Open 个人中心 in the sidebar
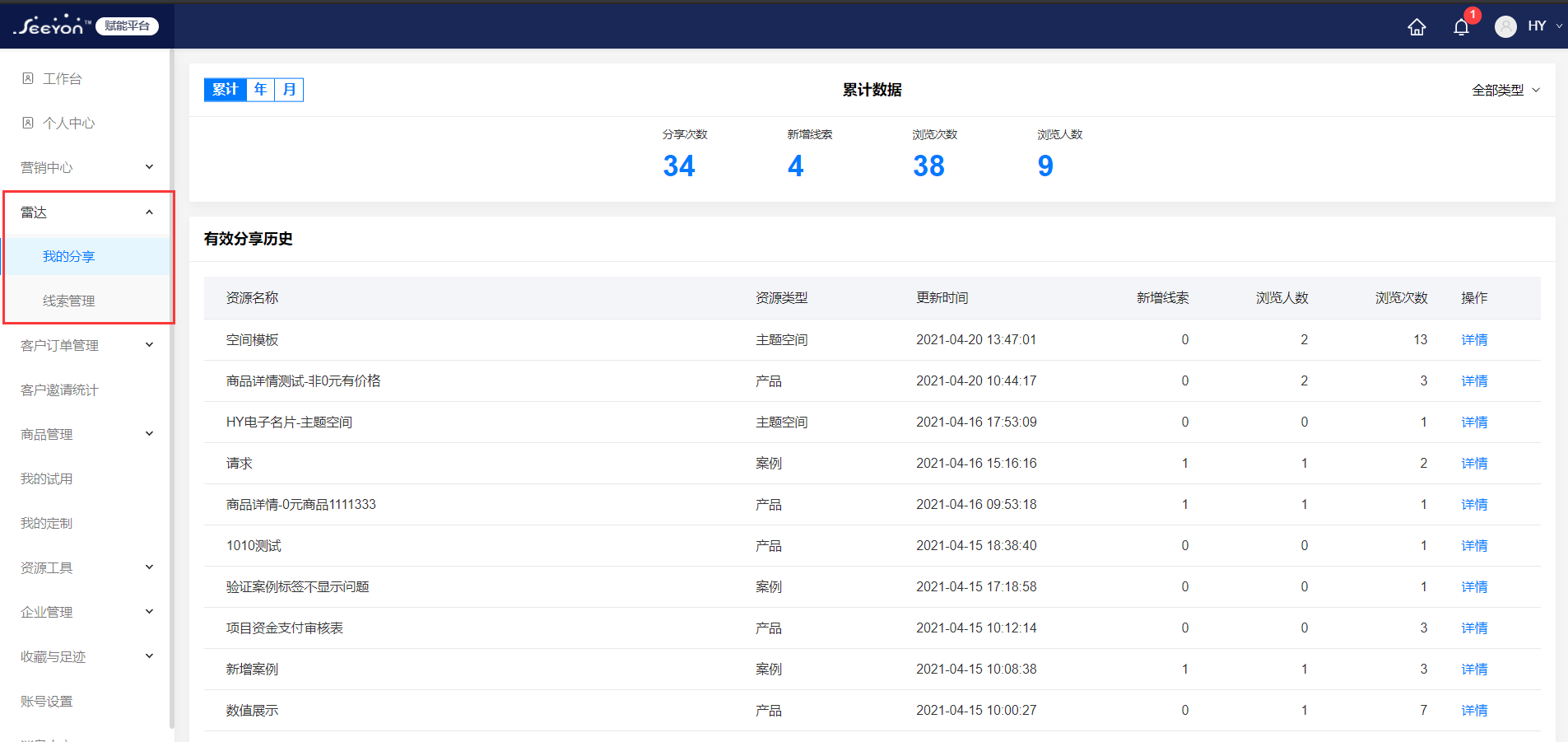Image resolution: width=1568 pixels, height=742 pixels. (69, 123)
